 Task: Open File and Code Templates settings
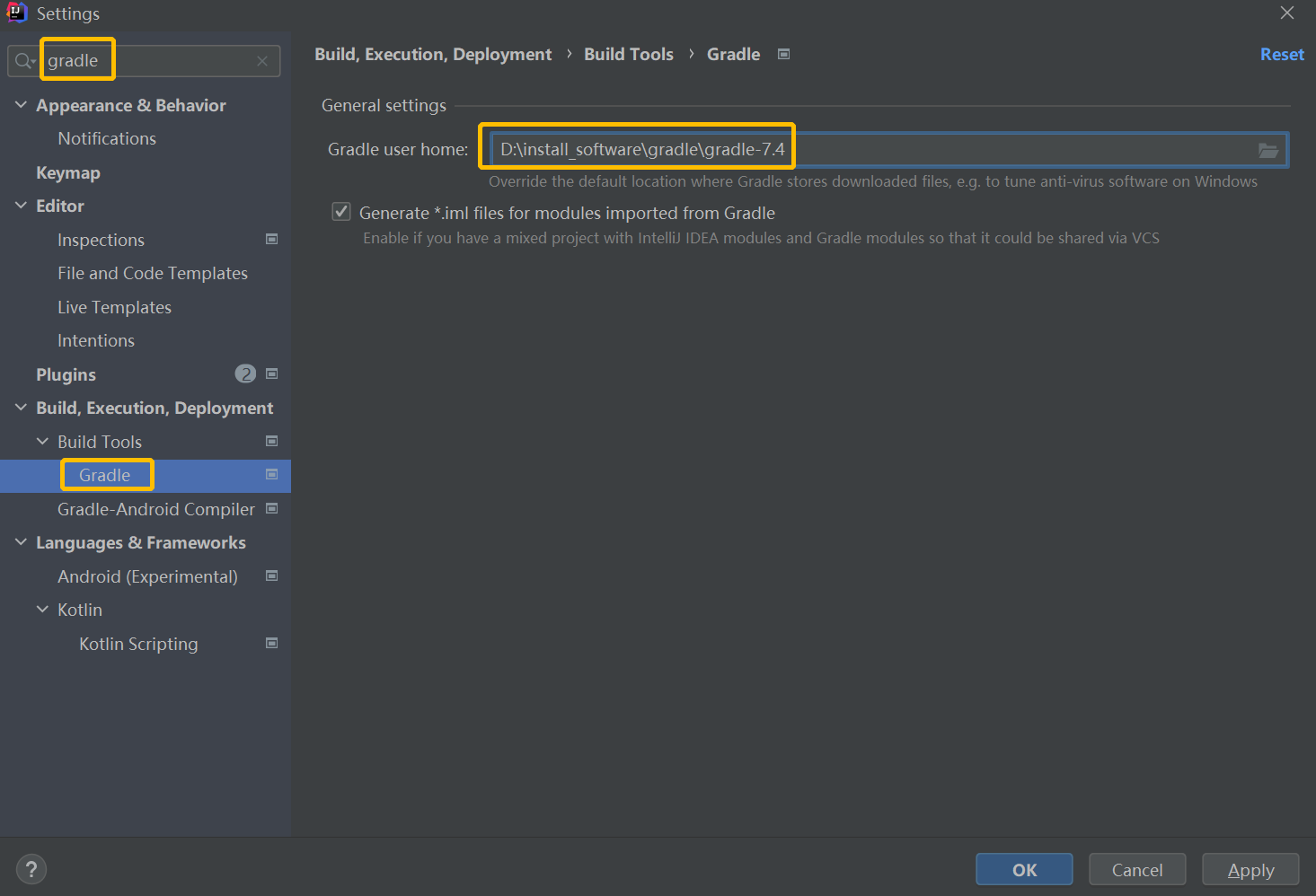(153, 273)
